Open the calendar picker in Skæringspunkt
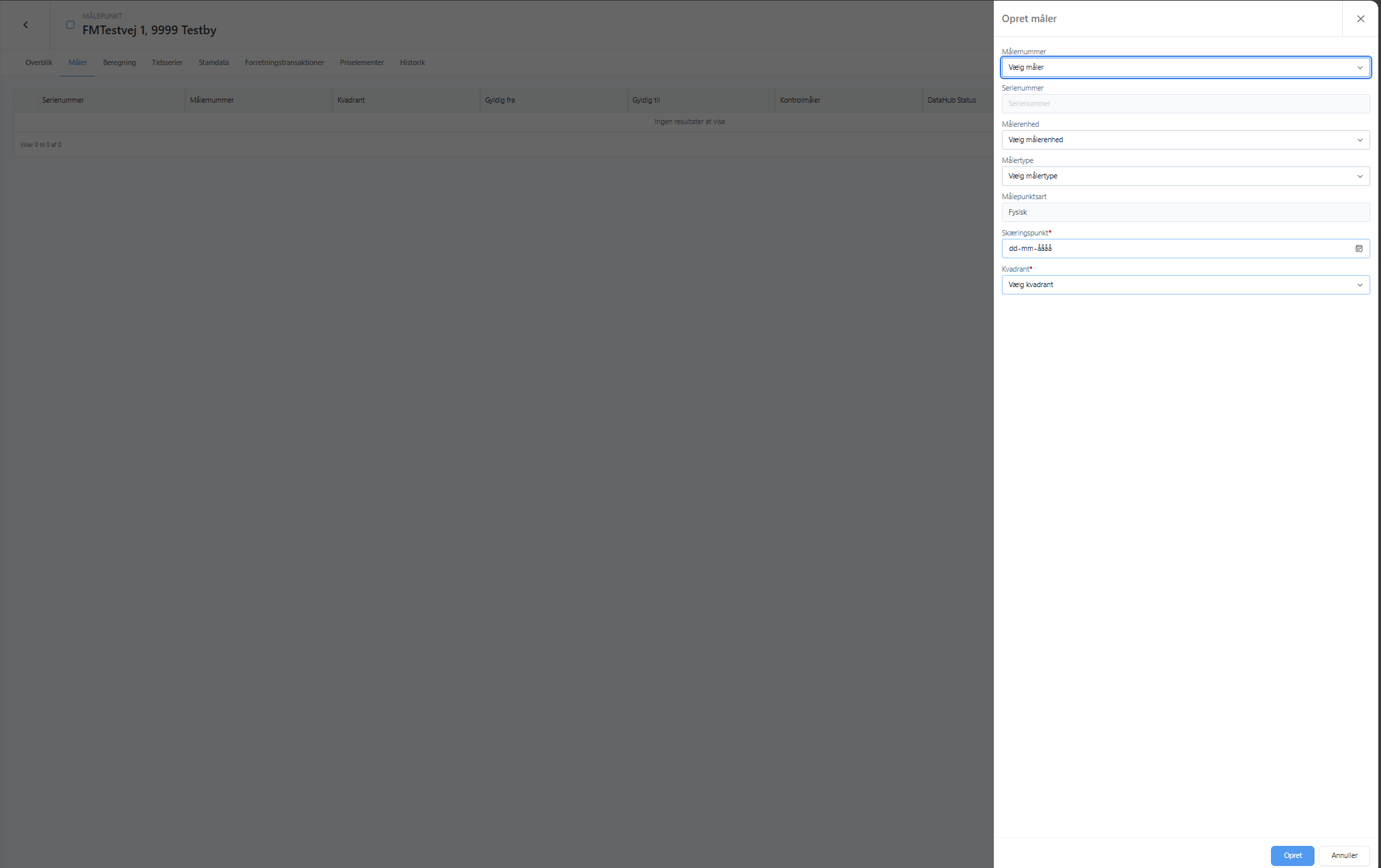The width and height of the screenshot is (1381, 868). point(1359,248)
